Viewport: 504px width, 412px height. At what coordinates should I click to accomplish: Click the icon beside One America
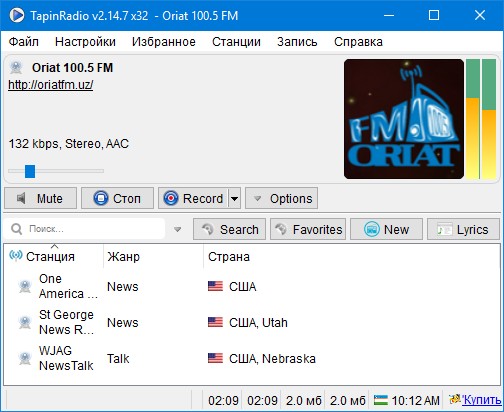(x=25, y=286)
